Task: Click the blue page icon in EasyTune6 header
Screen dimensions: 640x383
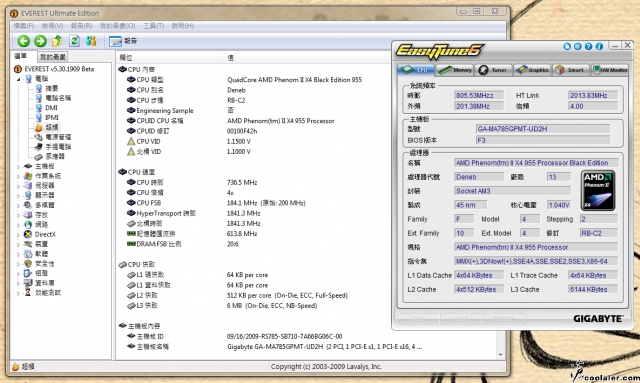Action: click(567, 47)
